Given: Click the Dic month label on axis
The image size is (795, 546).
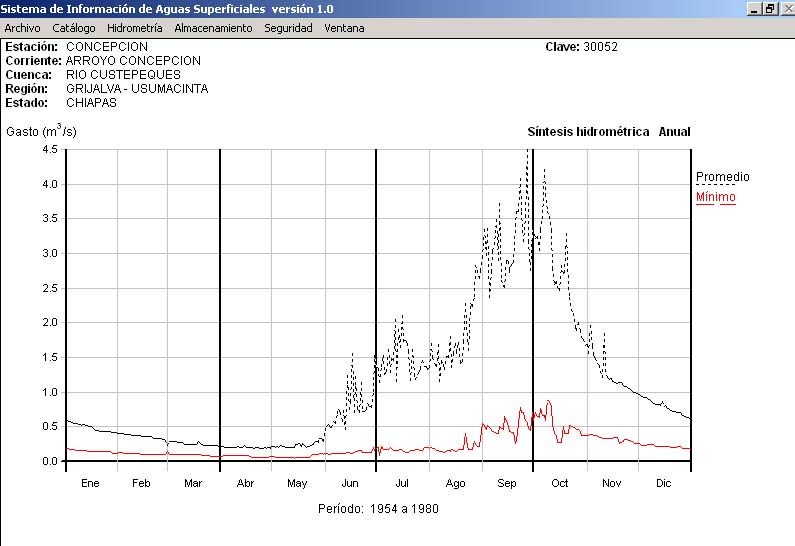Looking at the screenshot, I should pyautogui.click(x=664, y=483).
